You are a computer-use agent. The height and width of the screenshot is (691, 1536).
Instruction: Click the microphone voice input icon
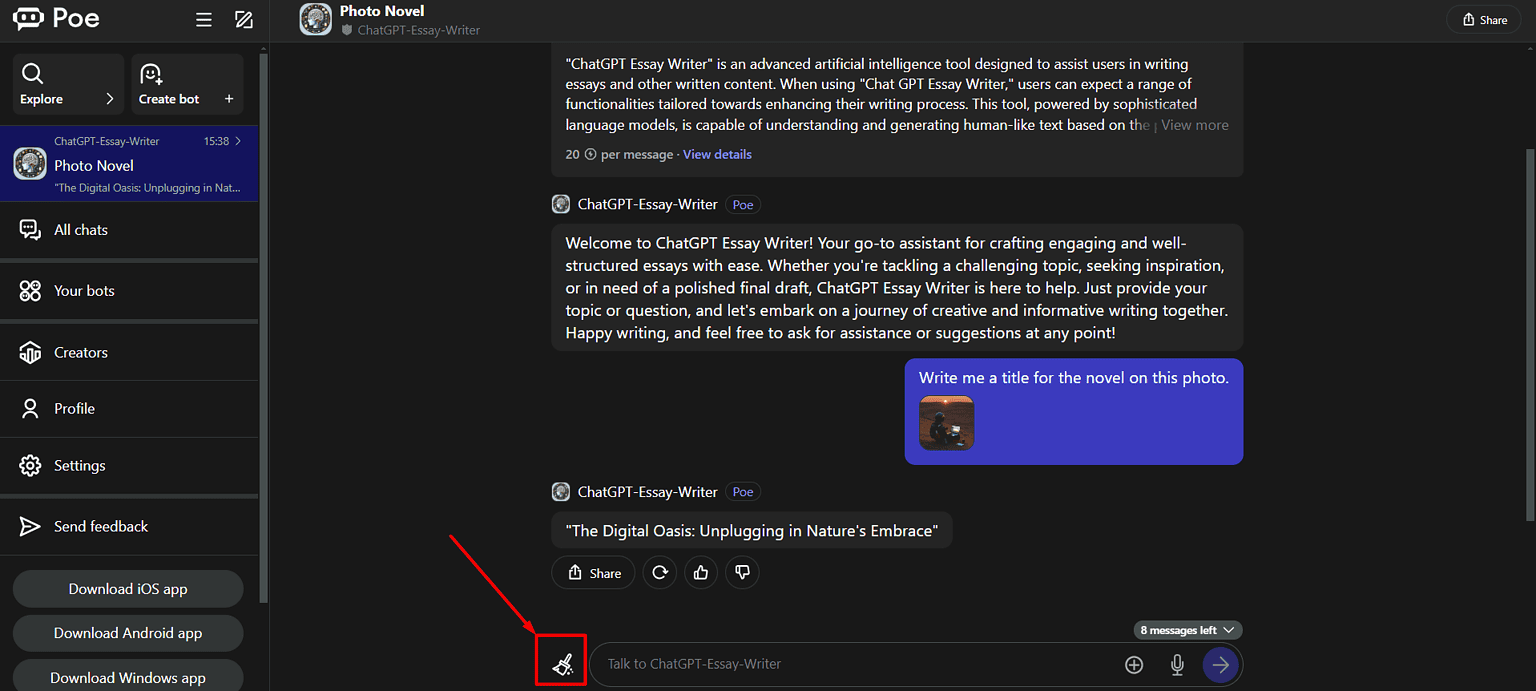click(x=1177, y=665)
